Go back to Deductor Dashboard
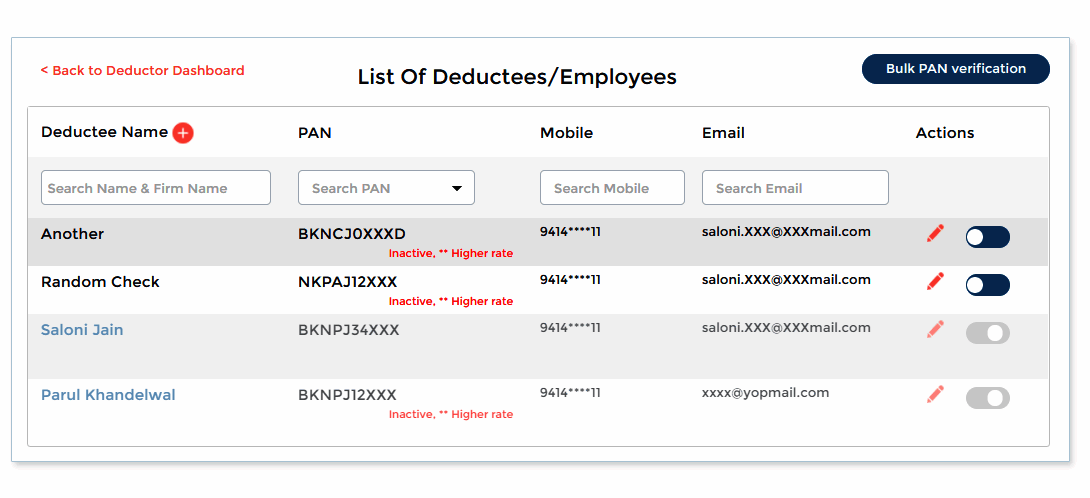This screenshot has height=498, width=1090. click(142, 71)
